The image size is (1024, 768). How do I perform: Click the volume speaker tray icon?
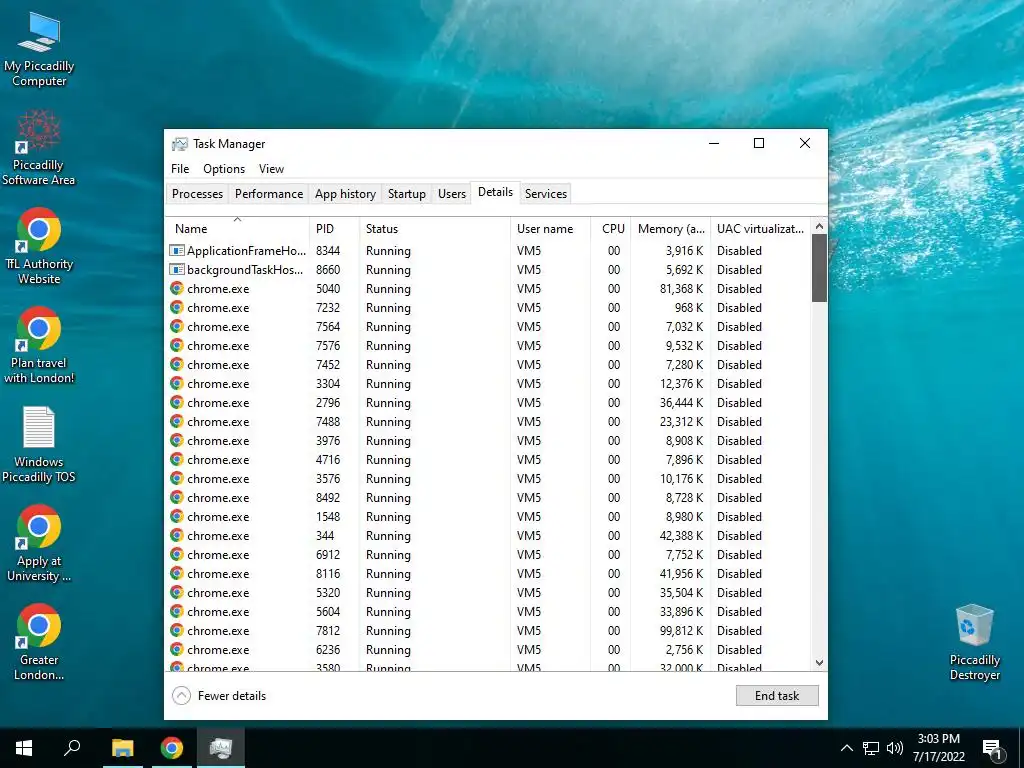pyautogui.click(x=895, y=748)
